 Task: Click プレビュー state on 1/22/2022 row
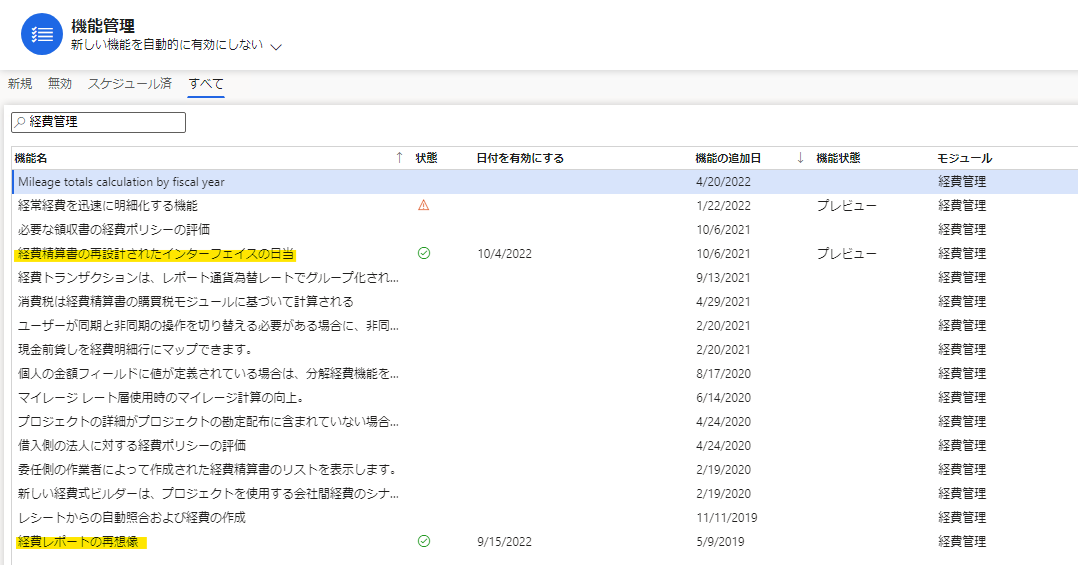coord(846,206)
